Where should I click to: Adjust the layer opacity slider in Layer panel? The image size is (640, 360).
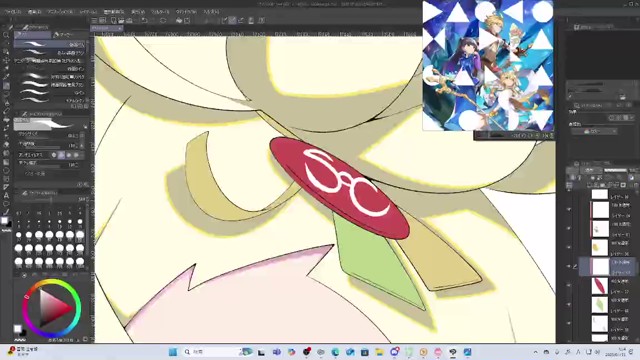[616, 170]
